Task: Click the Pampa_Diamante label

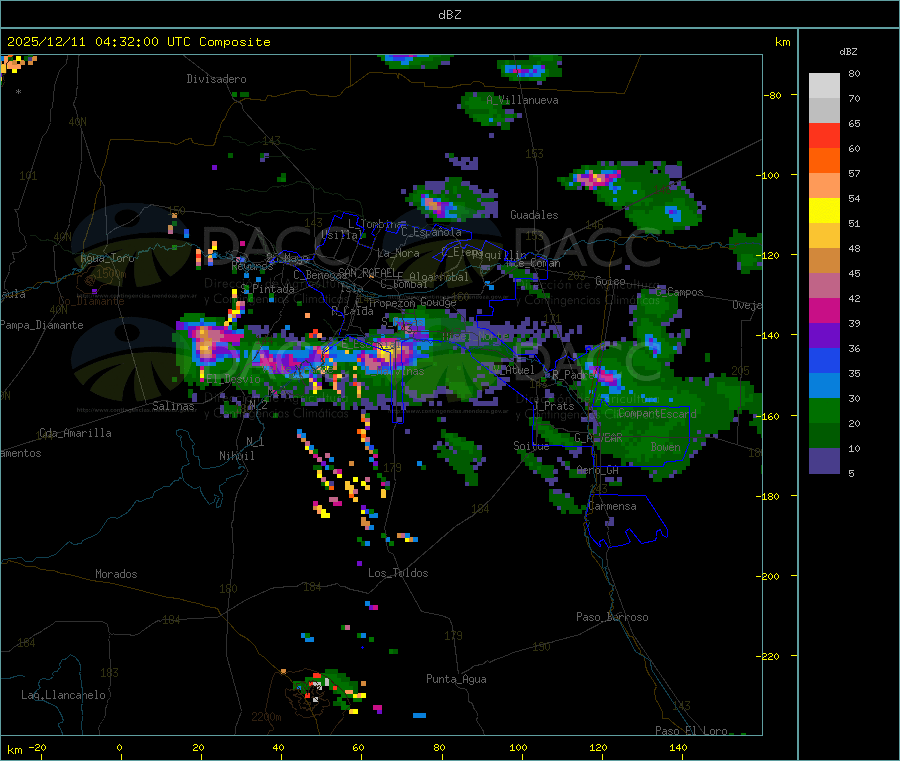Action: pyautogui.click(x=42, y=325)
